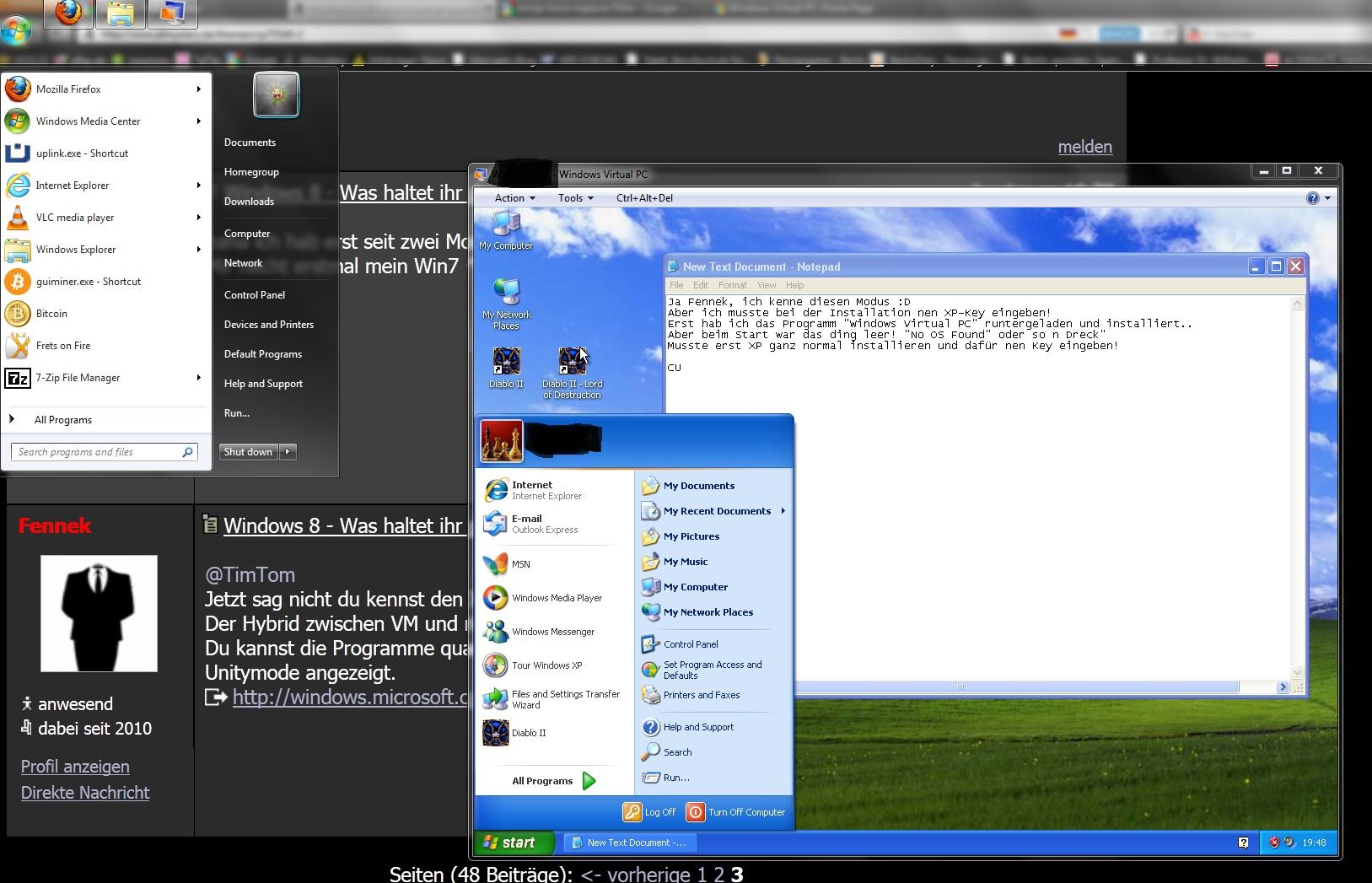Open Format menu in Notepad
Image resolution: width=1372 pixels, height=883 pixels.
pos(732,285)
